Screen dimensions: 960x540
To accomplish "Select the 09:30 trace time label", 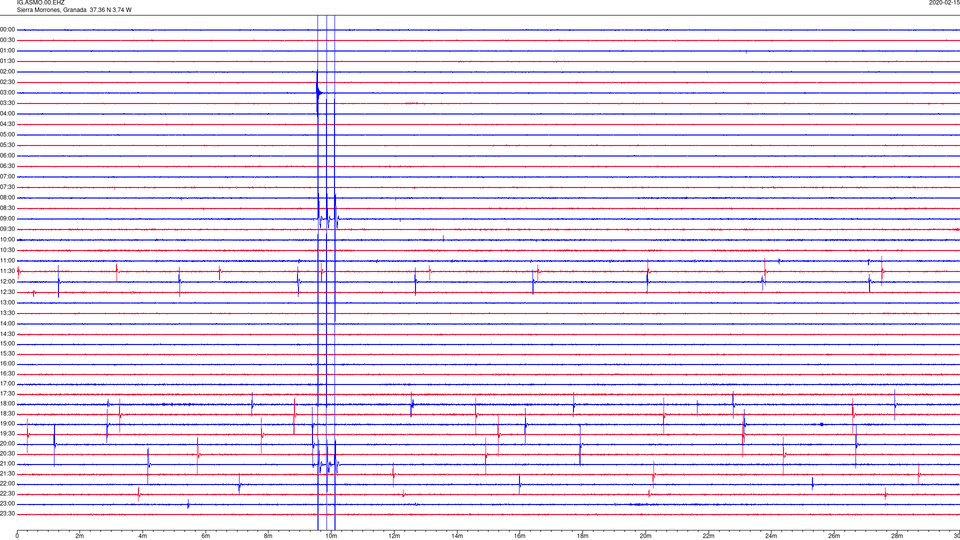I will [7, 229].
